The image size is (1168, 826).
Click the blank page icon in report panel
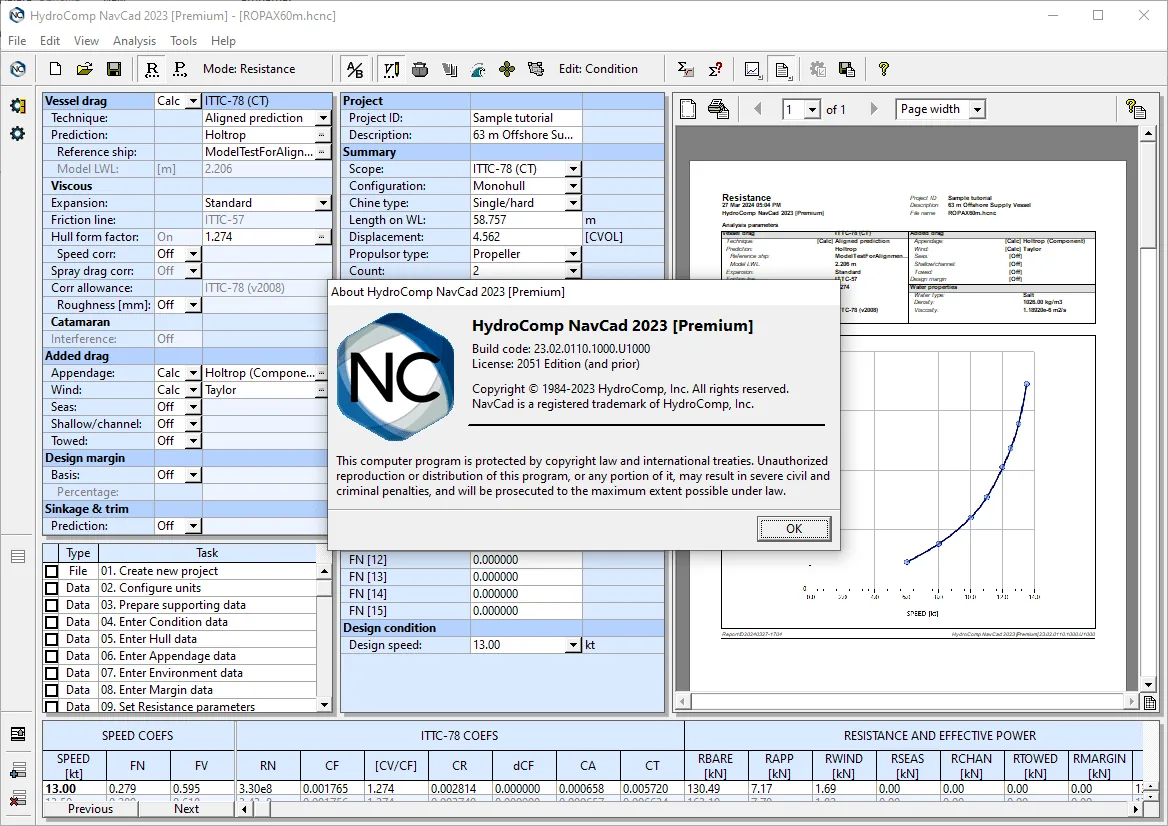(688, 109)
